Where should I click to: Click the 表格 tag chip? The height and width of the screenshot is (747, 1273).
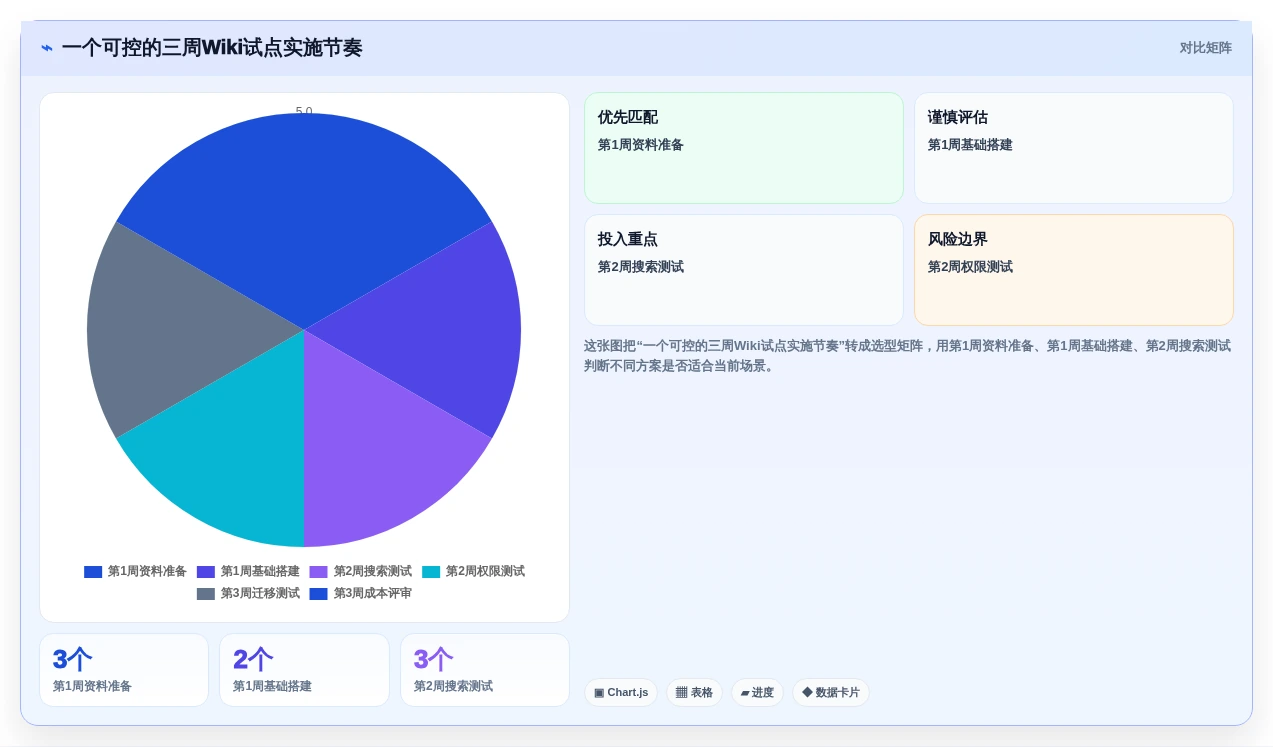point(694,692)
